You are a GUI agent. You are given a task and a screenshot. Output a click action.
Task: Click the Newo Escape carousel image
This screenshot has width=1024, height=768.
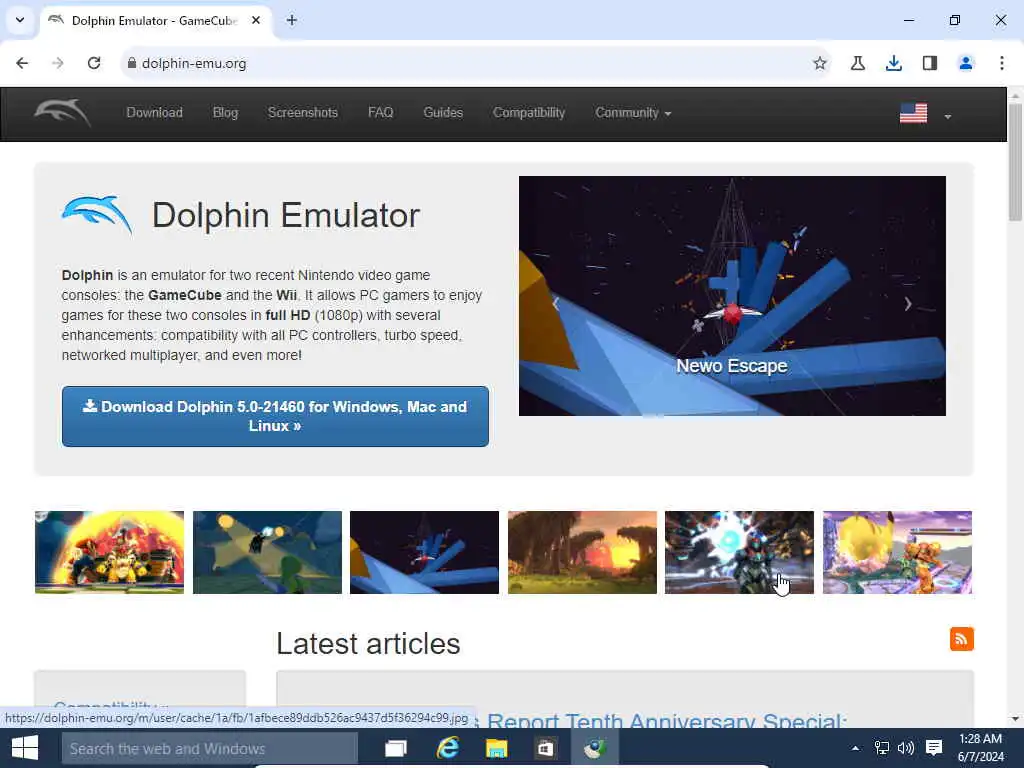732,295
